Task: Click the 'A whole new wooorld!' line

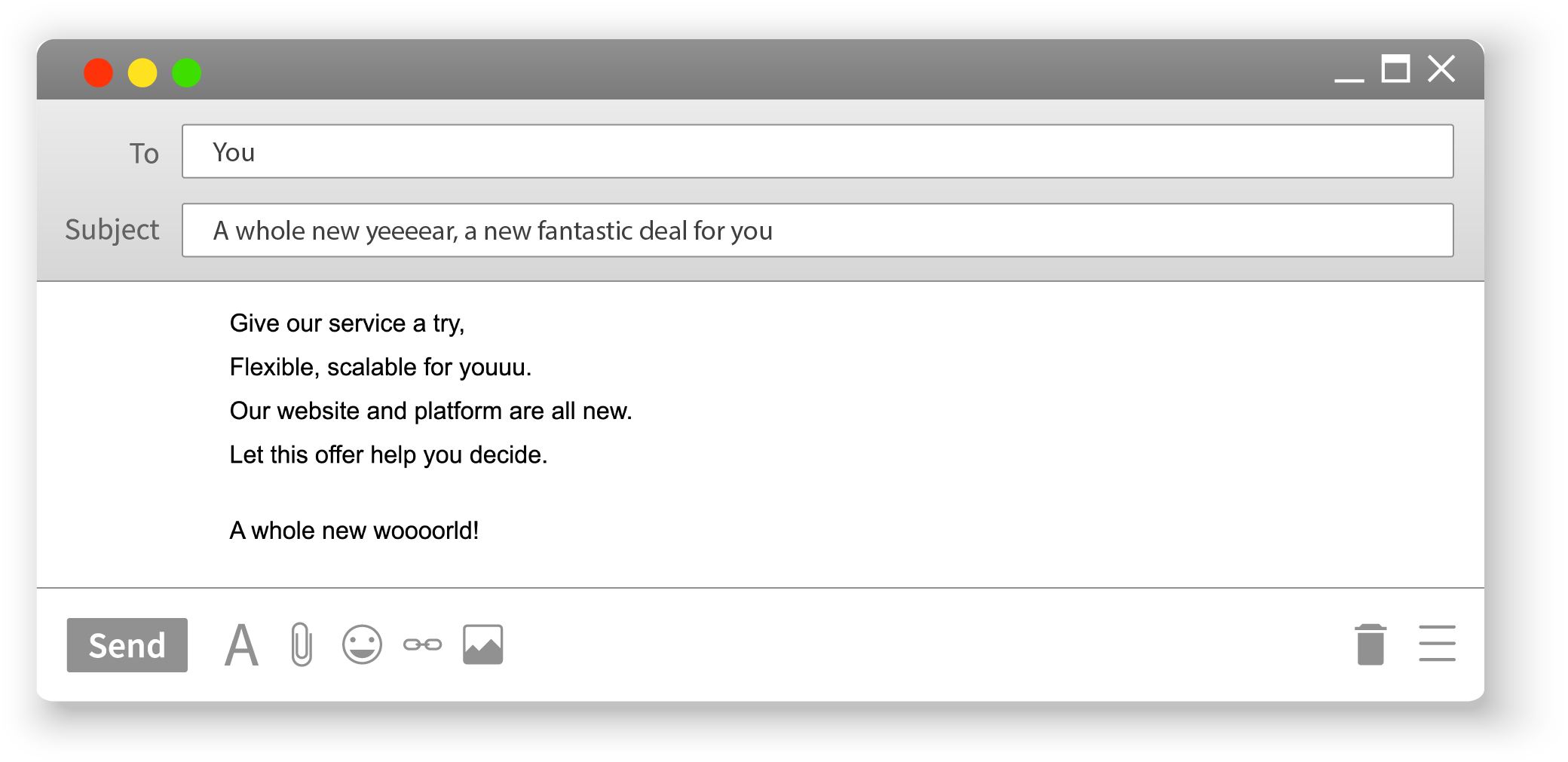Action: (354, 531)
